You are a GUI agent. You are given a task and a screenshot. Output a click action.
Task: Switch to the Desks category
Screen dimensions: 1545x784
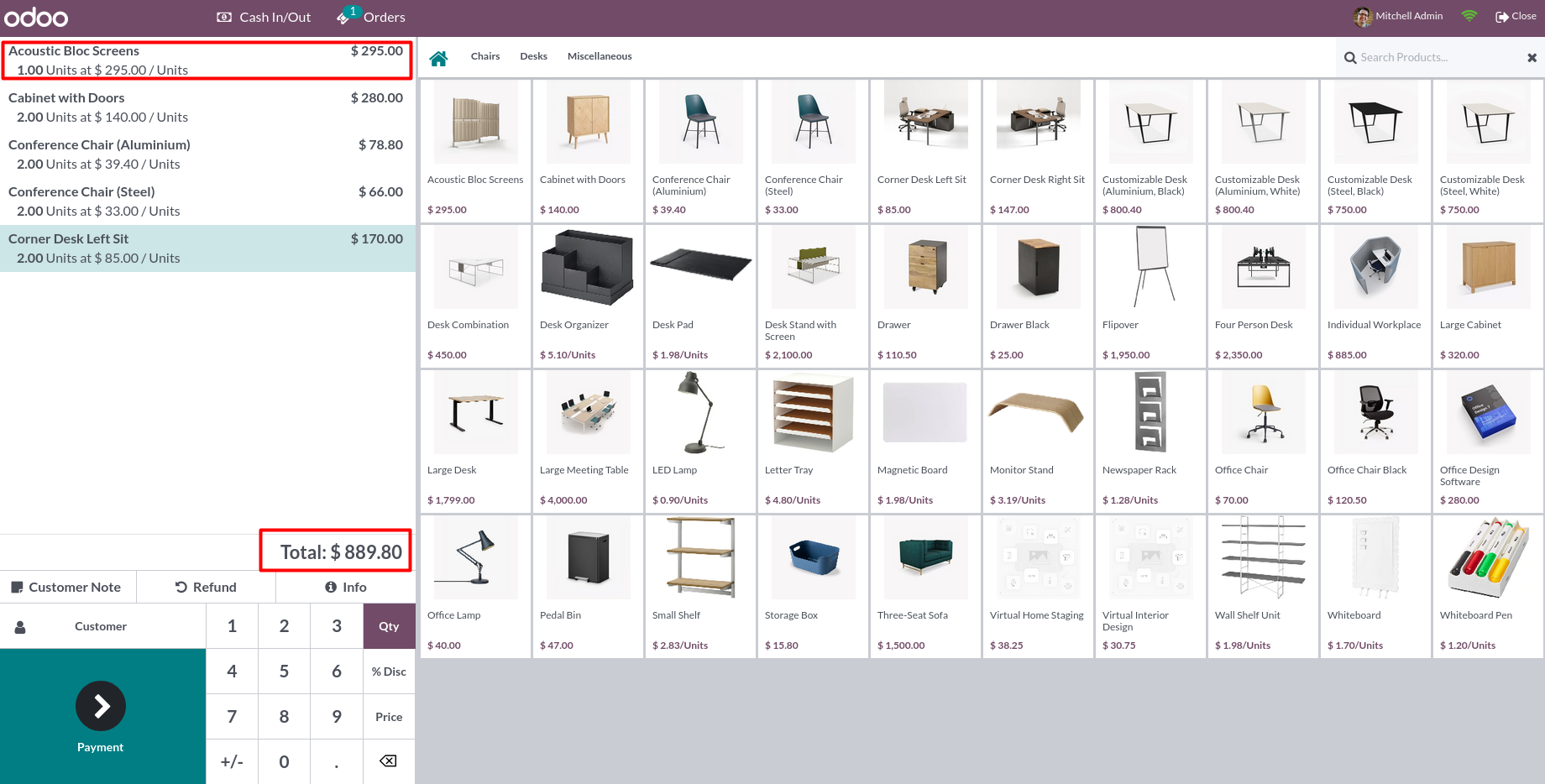pos(533,56)
